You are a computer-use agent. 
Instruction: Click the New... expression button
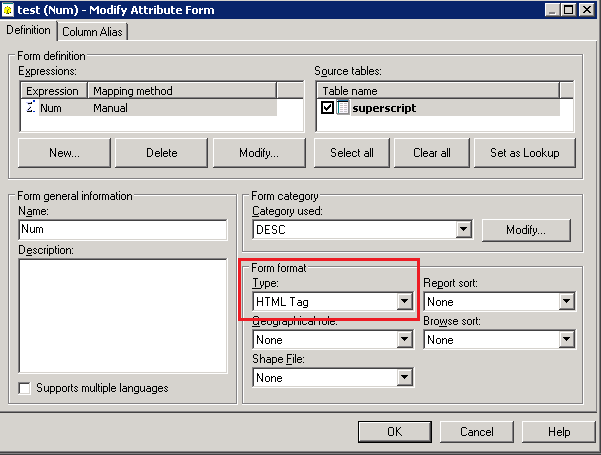point(64,153)
